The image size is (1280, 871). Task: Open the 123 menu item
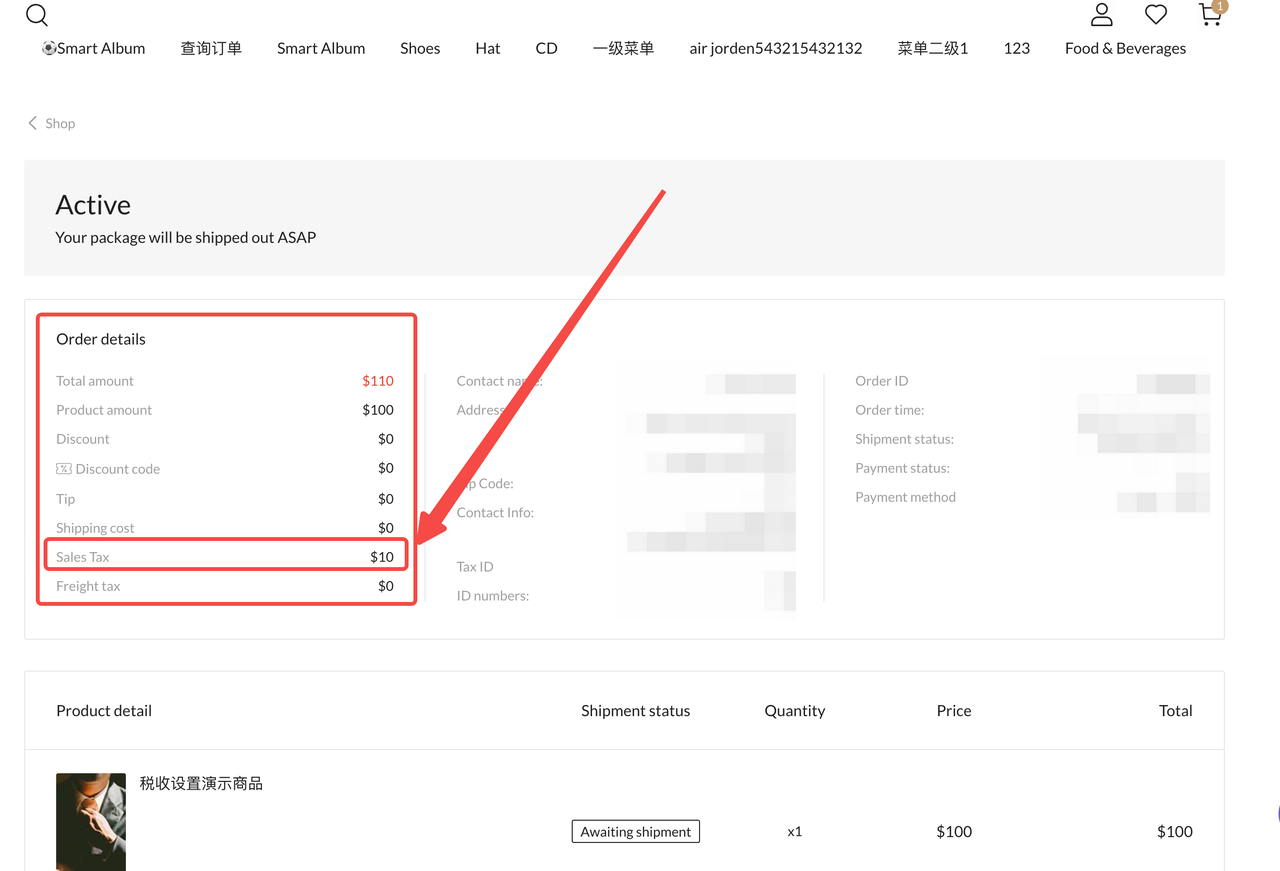pyautogui.click(x=1016, y=48)
